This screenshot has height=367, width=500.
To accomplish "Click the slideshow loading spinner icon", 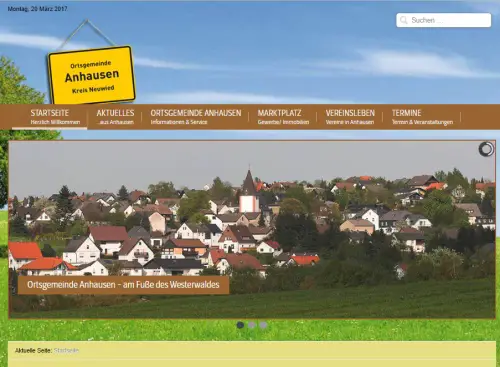I will tap(486, 149).
